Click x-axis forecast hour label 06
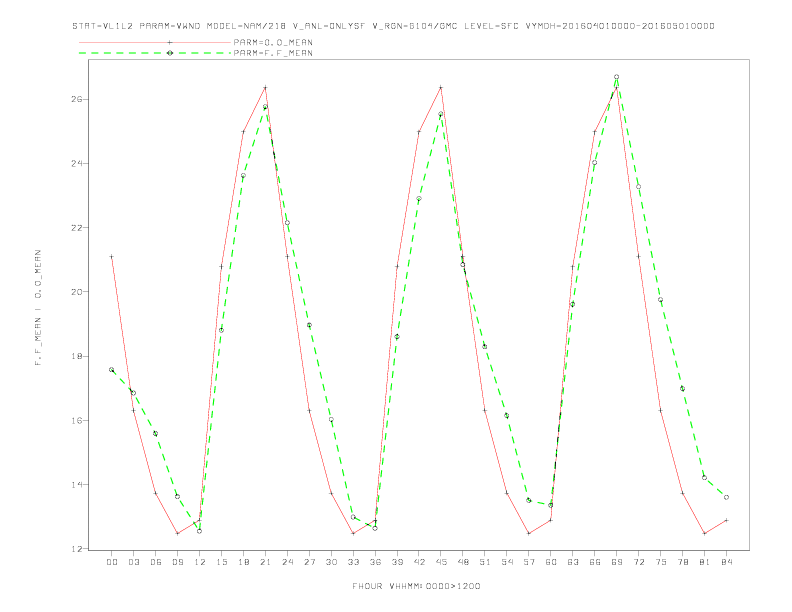This screenshot has height=612, width=792. (x=156, y=562)
